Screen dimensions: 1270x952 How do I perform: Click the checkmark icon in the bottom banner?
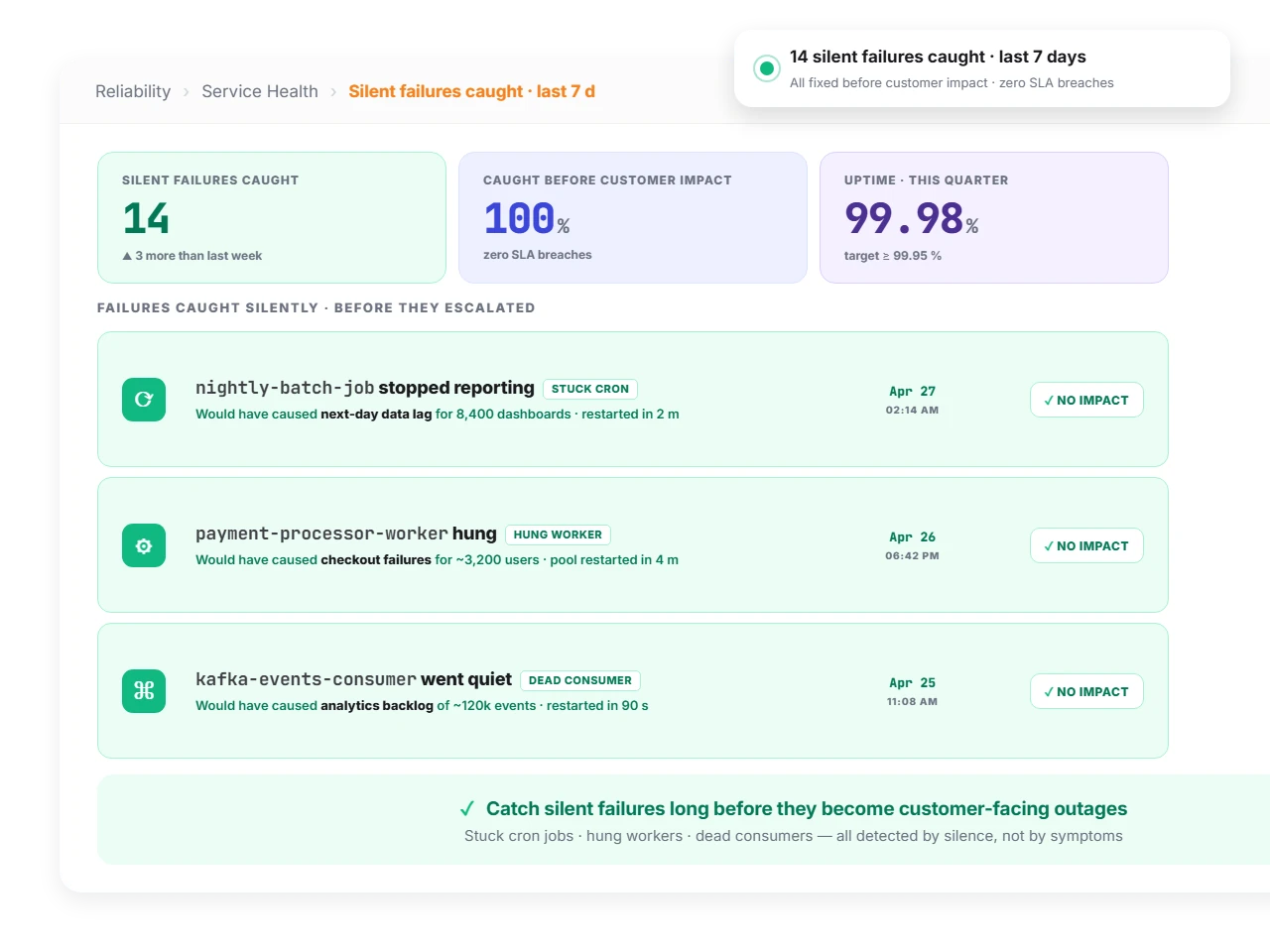pos(467,809)
